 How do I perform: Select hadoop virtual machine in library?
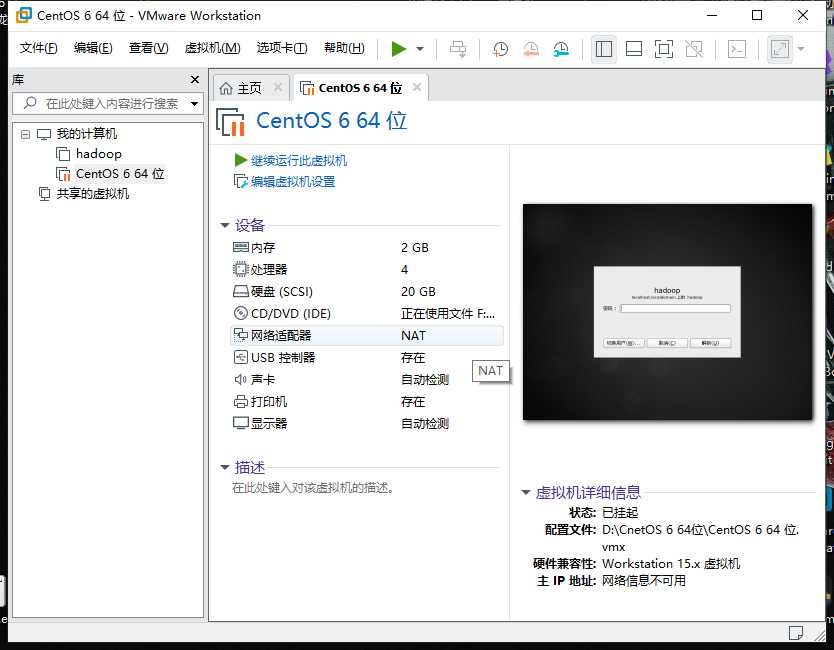99,154
